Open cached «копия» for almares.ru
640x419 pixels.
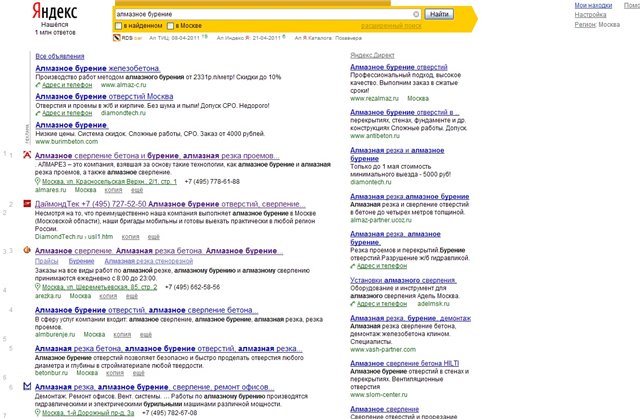pos(113,190)
